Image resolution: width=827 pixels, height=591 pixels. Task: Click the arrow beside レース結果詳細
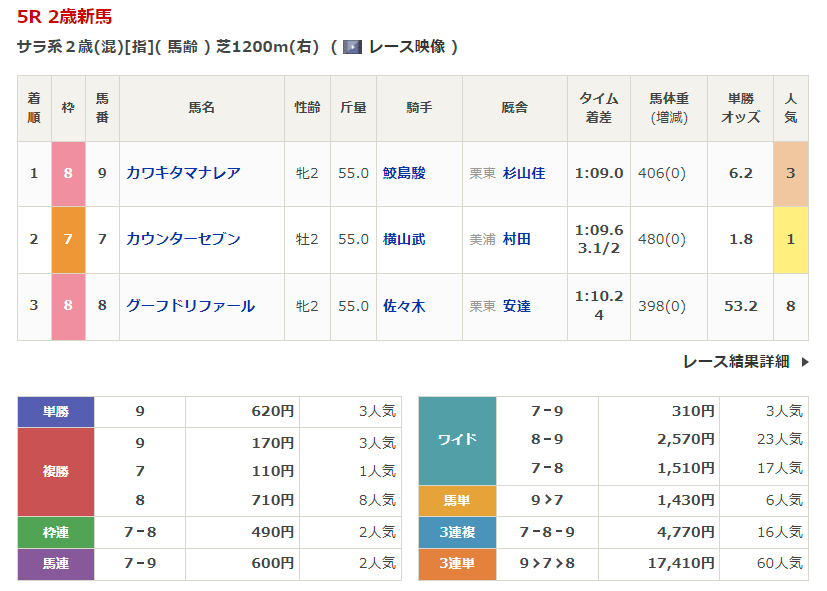click(x=805, y=362)
